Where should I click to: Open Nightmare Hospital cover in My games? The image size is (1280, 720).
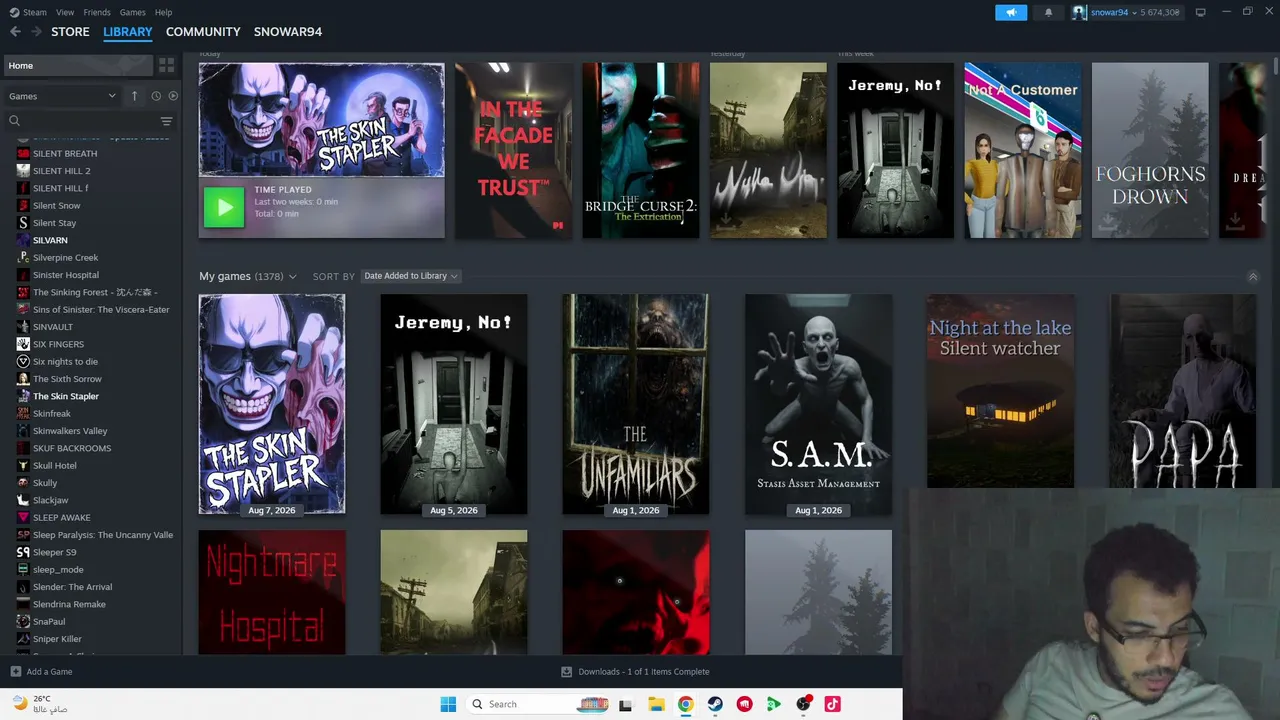point(272,593)
